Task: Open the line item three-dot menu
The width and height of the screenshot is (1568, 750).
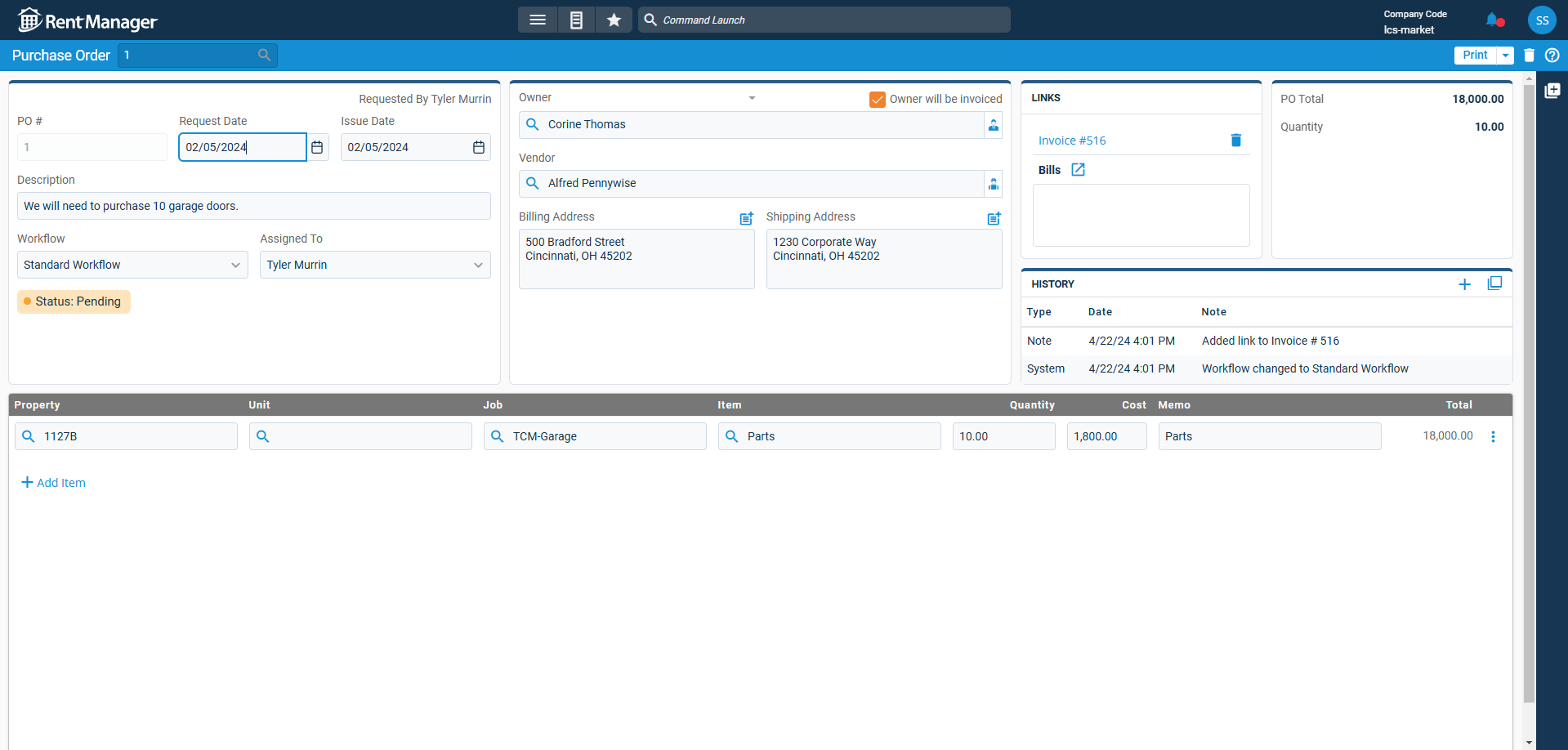Action: [1493, 436]
